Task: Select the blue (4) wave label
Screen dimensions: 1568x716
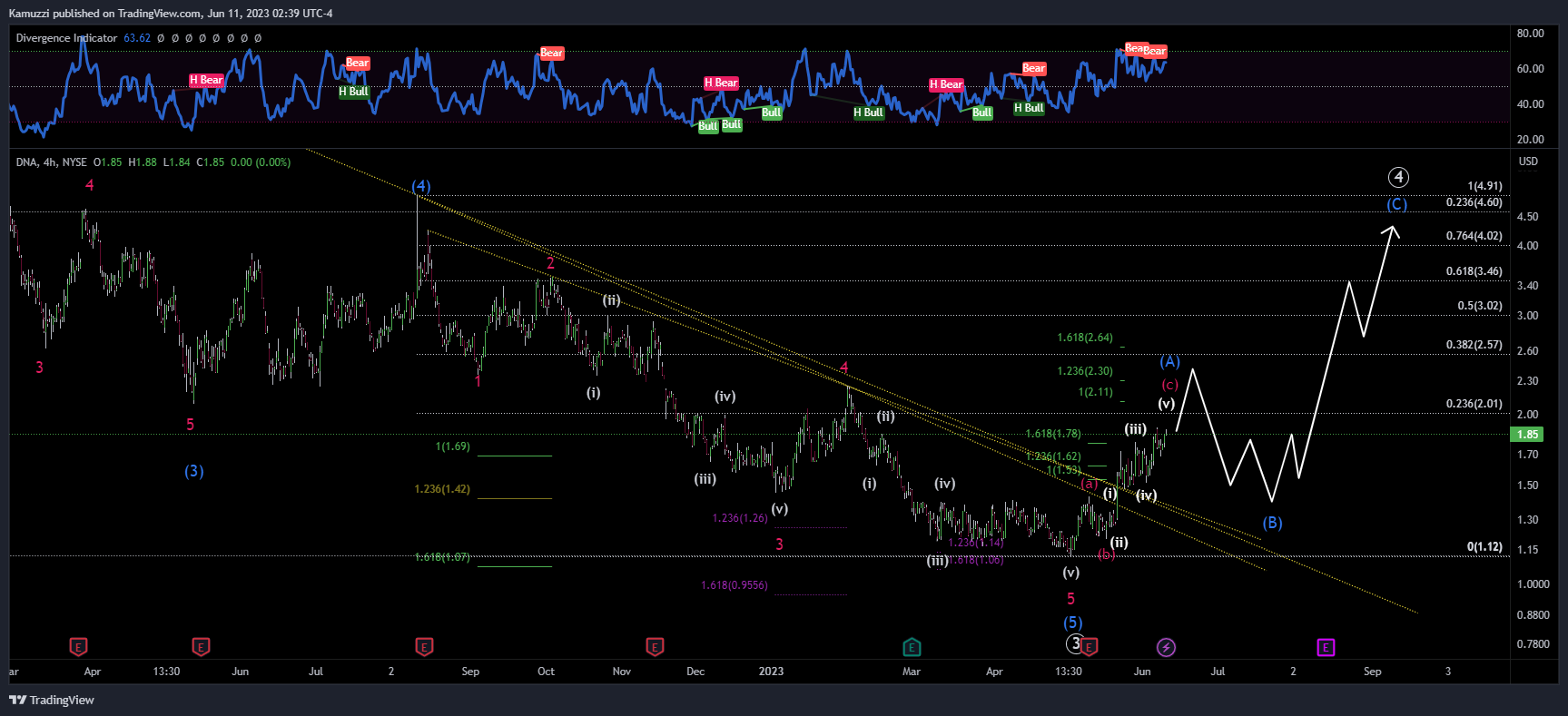Action: pos(421,186)
